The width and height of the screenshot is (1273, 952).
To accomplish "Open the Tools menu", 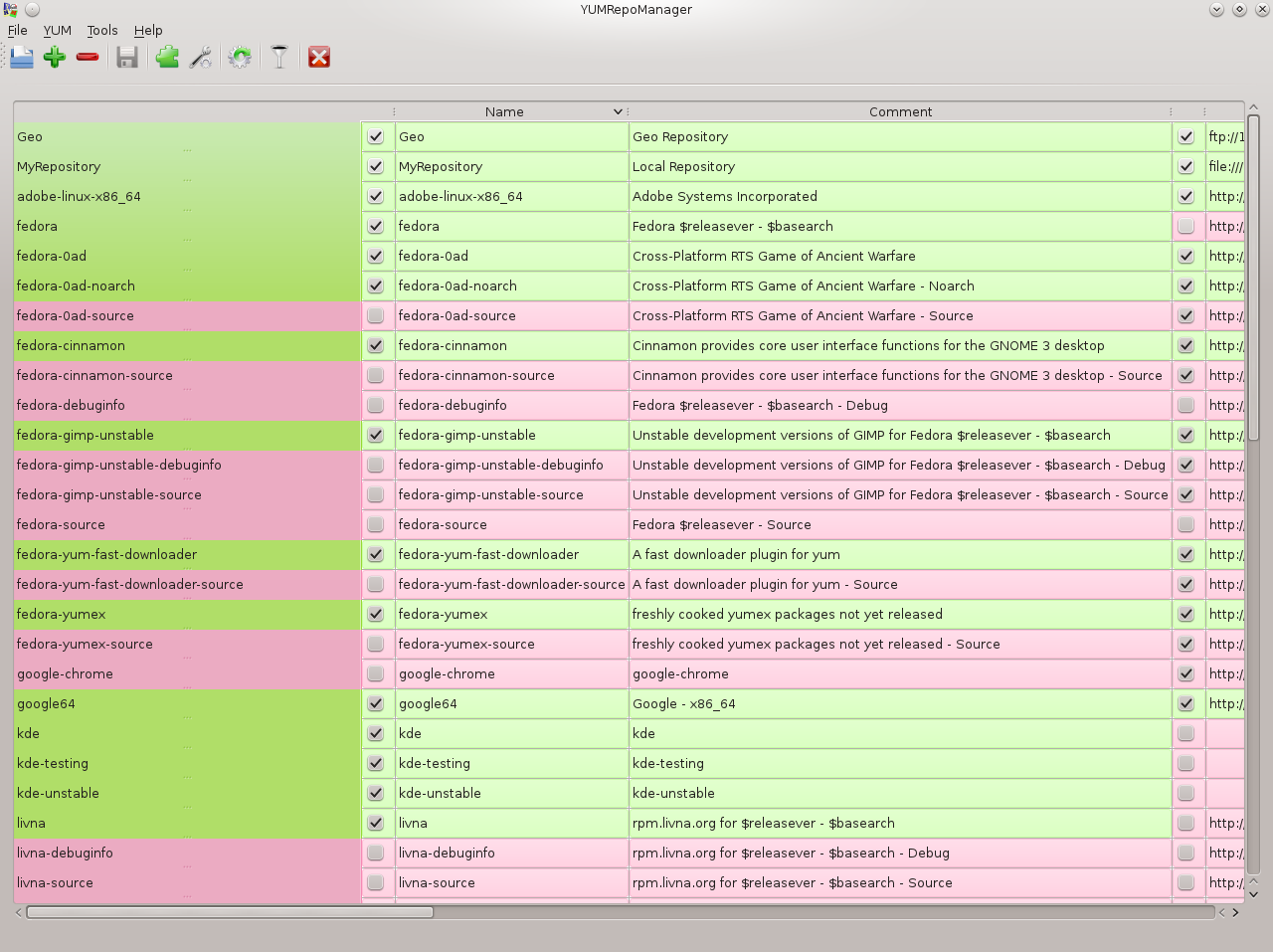I will (x=102, y=30).
